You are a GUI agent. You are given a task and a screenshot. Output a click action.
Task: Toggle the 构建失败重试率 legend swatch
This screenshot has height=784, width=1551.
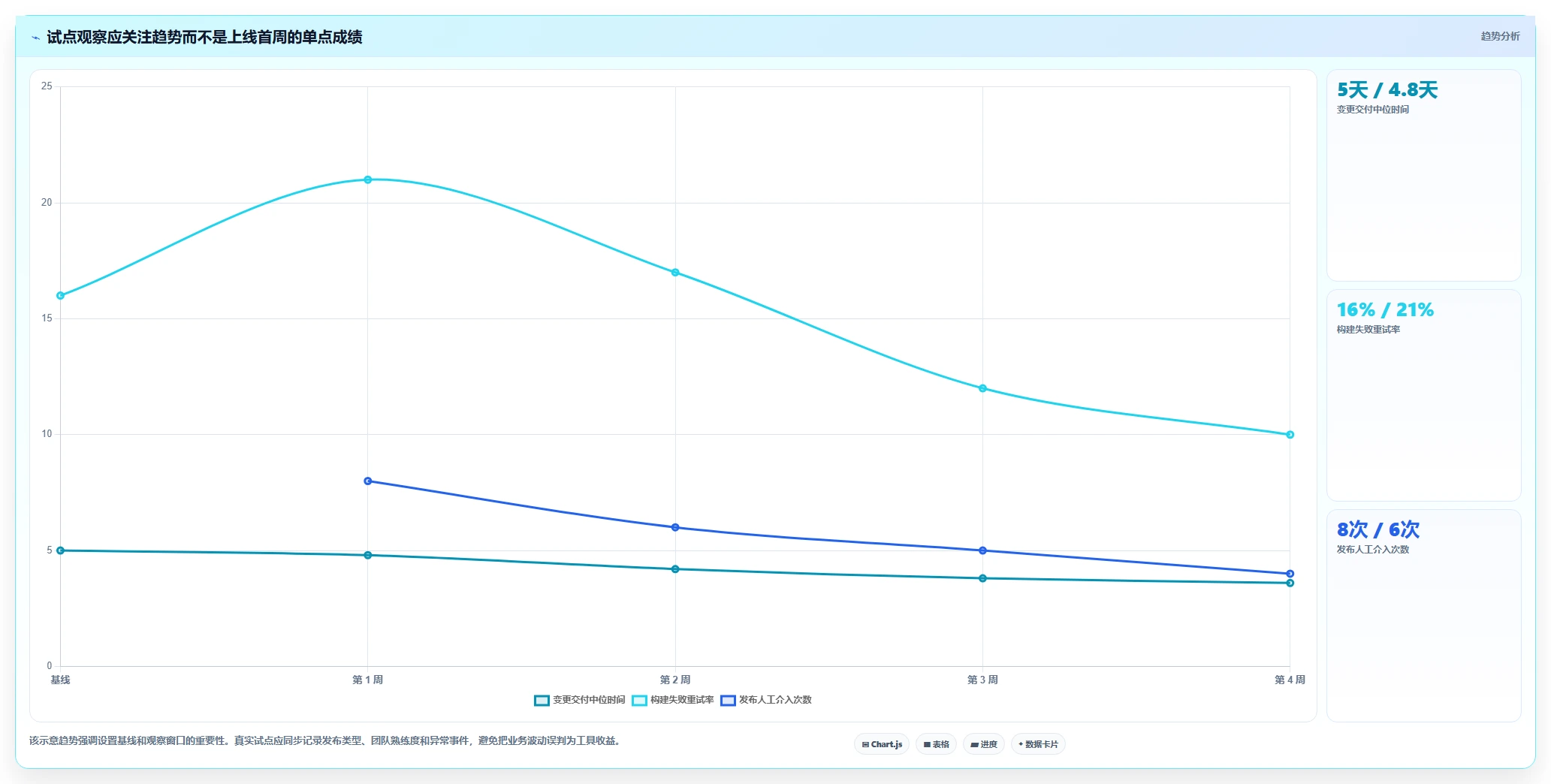point(639,700)
